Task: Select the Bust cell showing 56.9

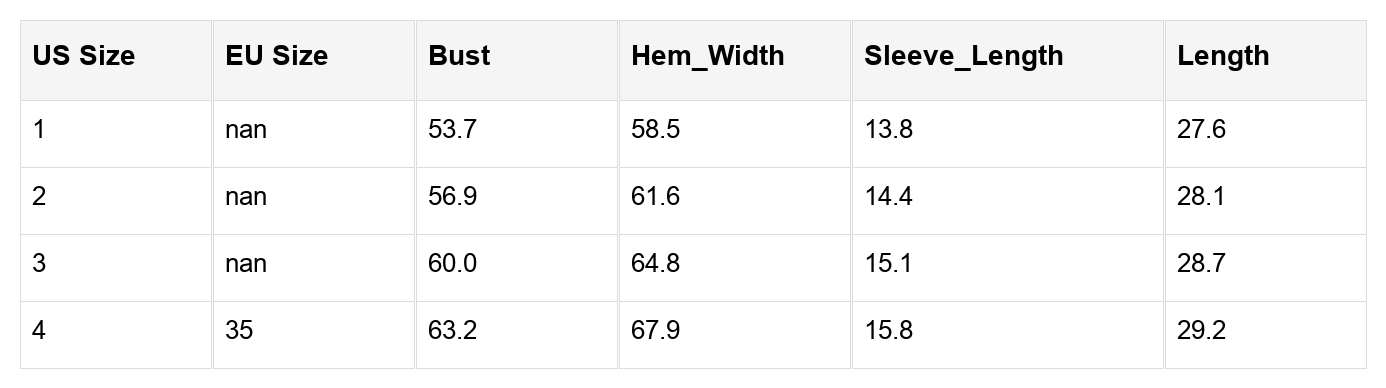Action: coord(516,201)
